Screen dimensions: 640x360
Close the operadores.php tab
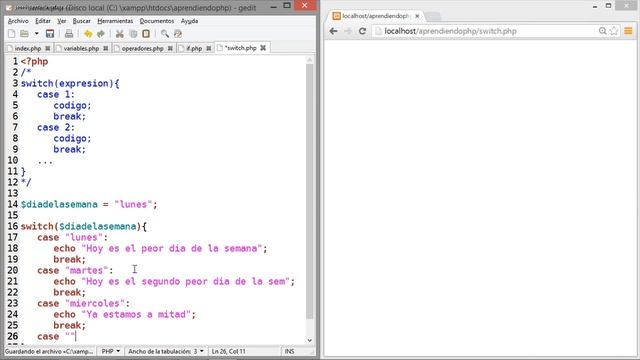pos(170,48)
